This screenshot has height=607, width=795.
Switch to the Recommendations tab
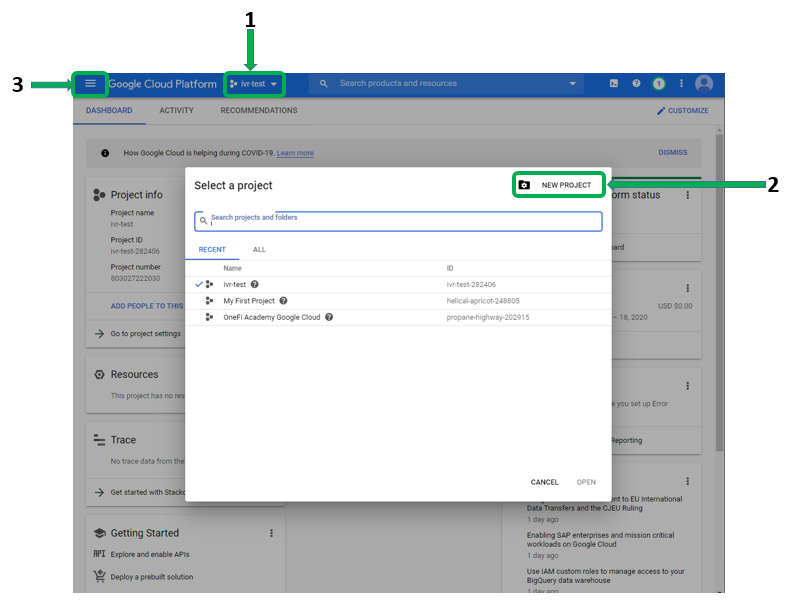tap(259, 111)
